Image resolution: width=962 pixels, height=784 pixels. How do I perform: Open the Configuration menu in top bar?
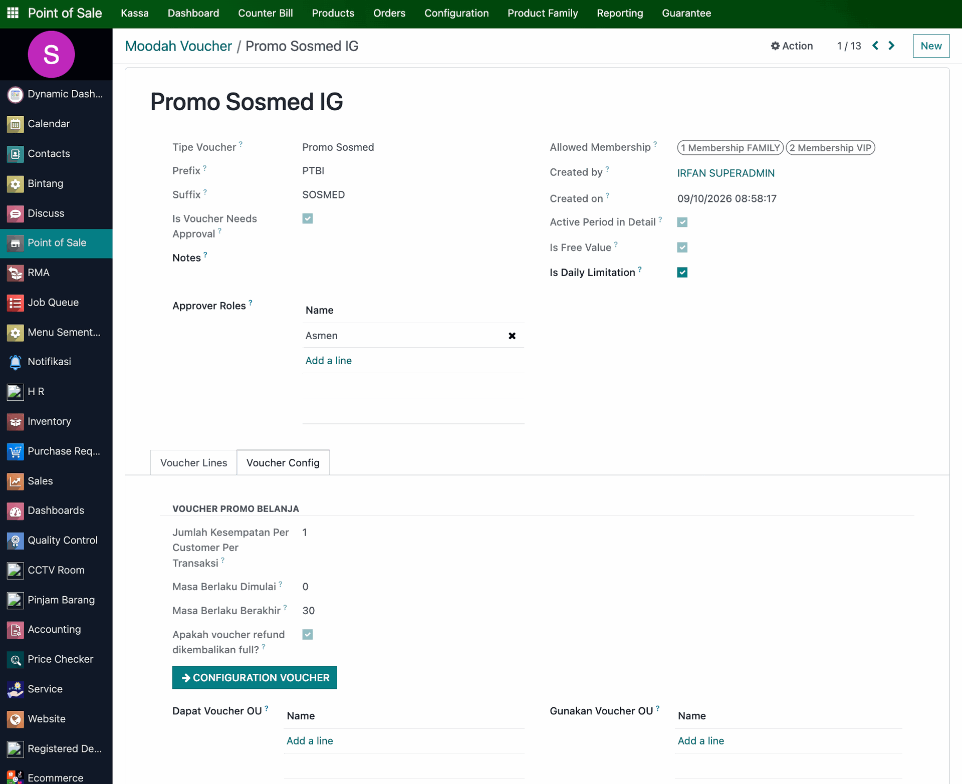pos(456,13)
